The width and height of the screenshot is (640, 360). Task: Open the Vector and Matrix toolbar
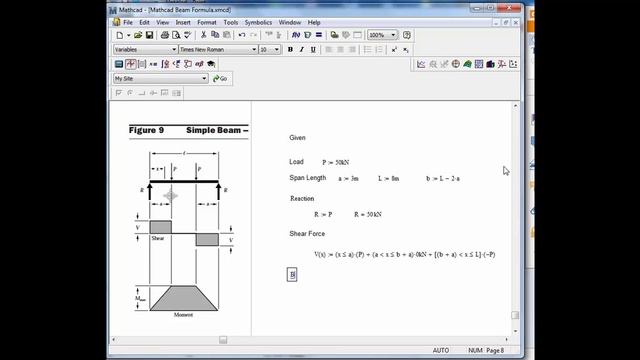142,64
